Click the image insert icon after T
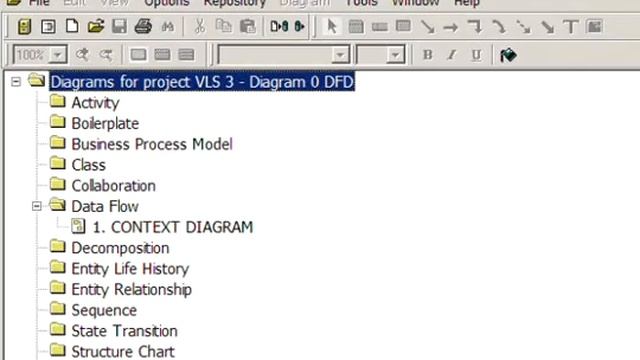 (595, 27)
